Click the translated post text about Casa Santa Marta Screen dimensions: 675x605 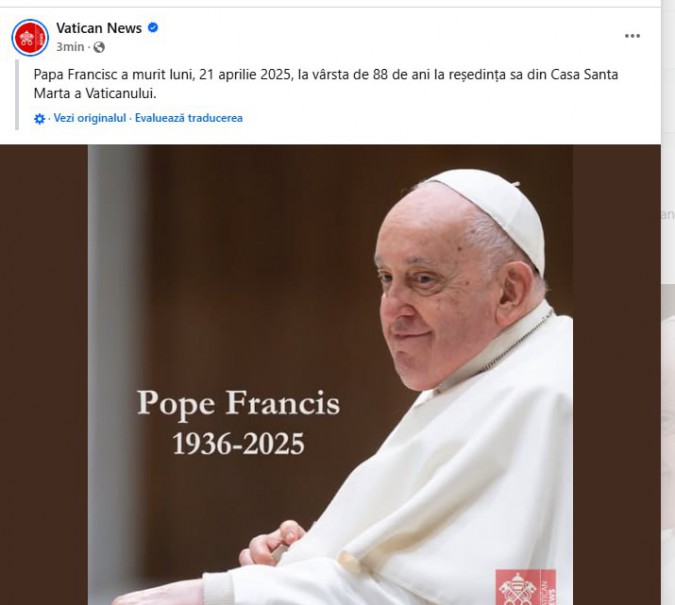click(x=326, y=84)
